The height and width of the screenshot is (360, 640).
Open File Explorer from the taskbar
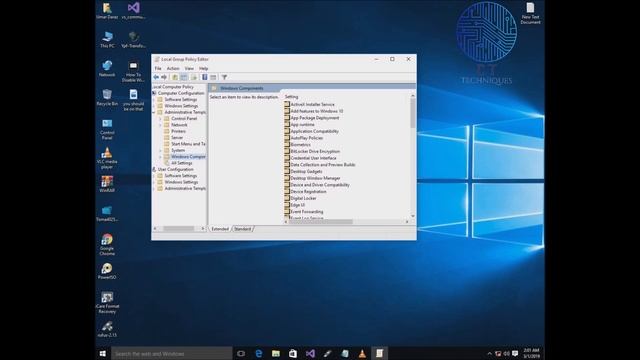click(x=276, y=353)
